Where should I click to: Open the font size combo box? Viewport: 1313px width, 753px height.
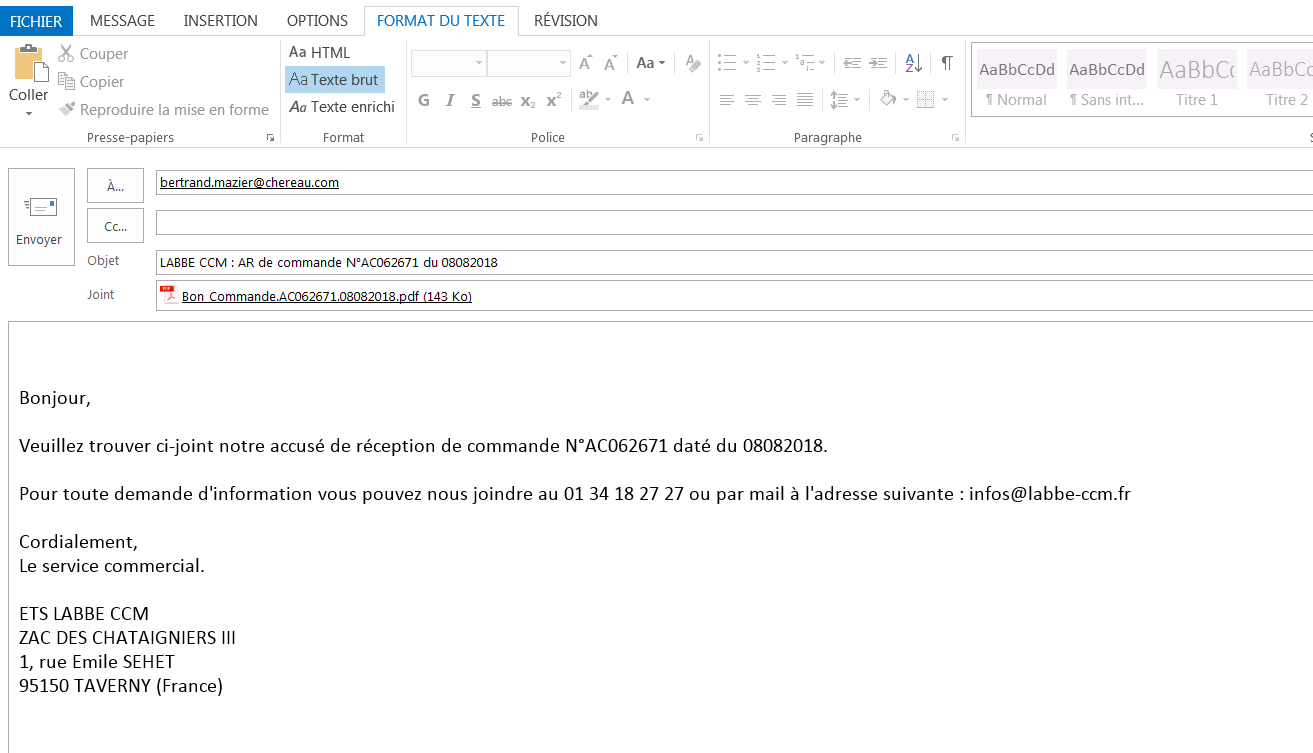coord(529,63)
